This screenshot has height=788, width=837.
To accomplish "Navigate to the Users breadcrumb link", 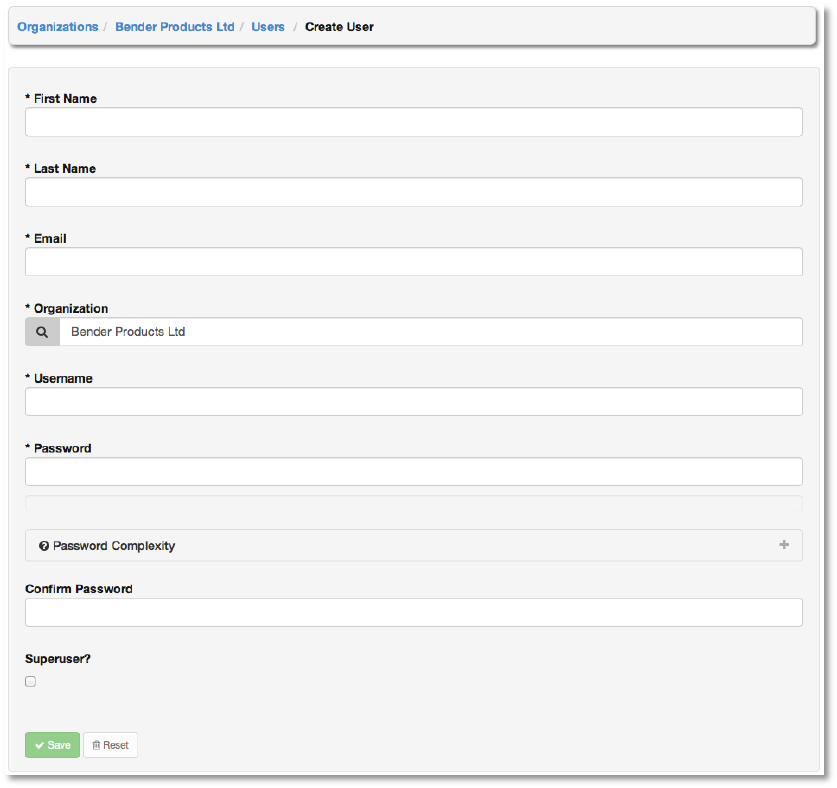I will click(268, 27).
